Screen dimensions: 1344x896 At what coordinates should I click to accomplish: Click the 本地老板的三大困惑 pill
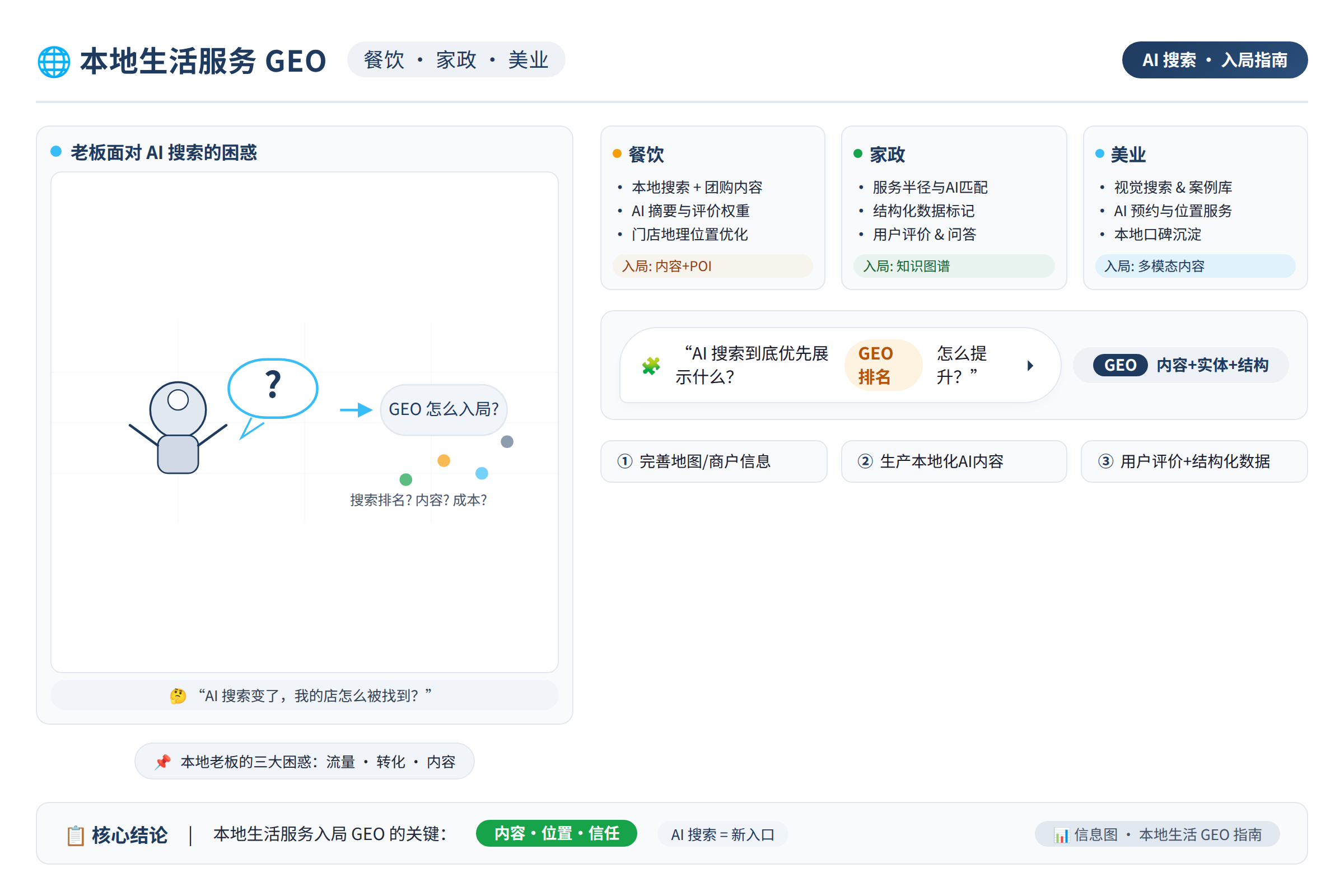point(305,762)
